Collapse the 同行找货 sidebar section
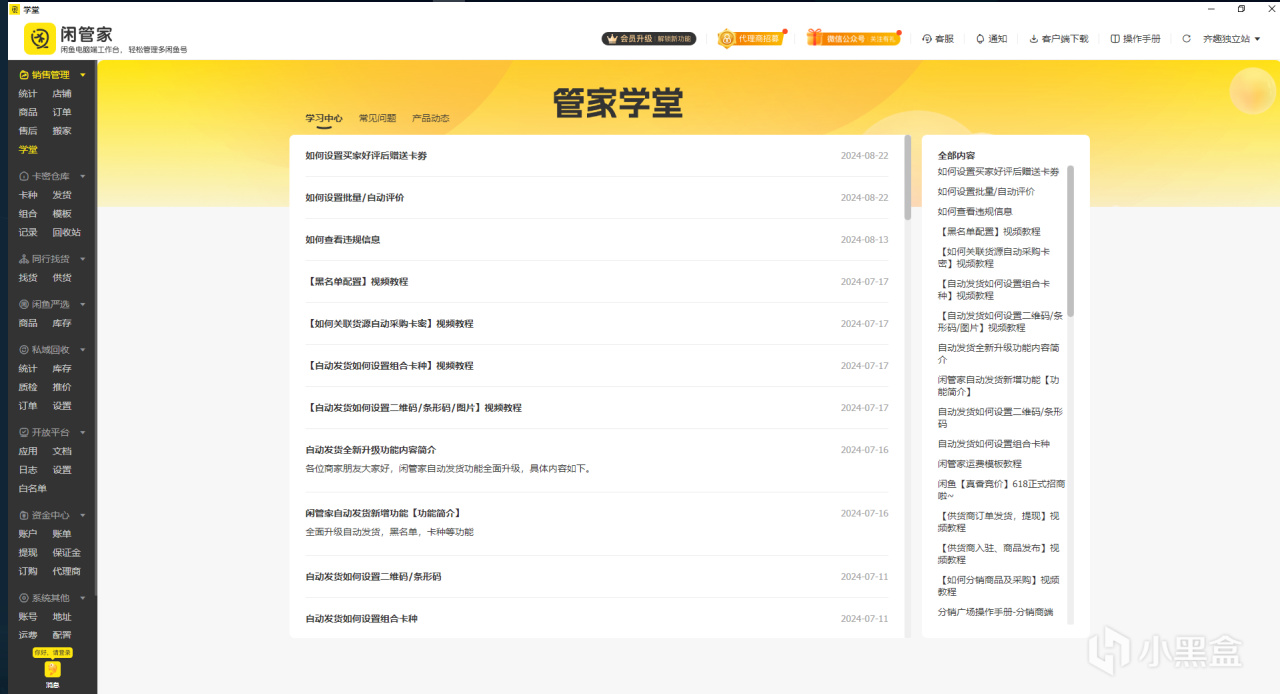1280x694 pixels. (x=83, y=259)
